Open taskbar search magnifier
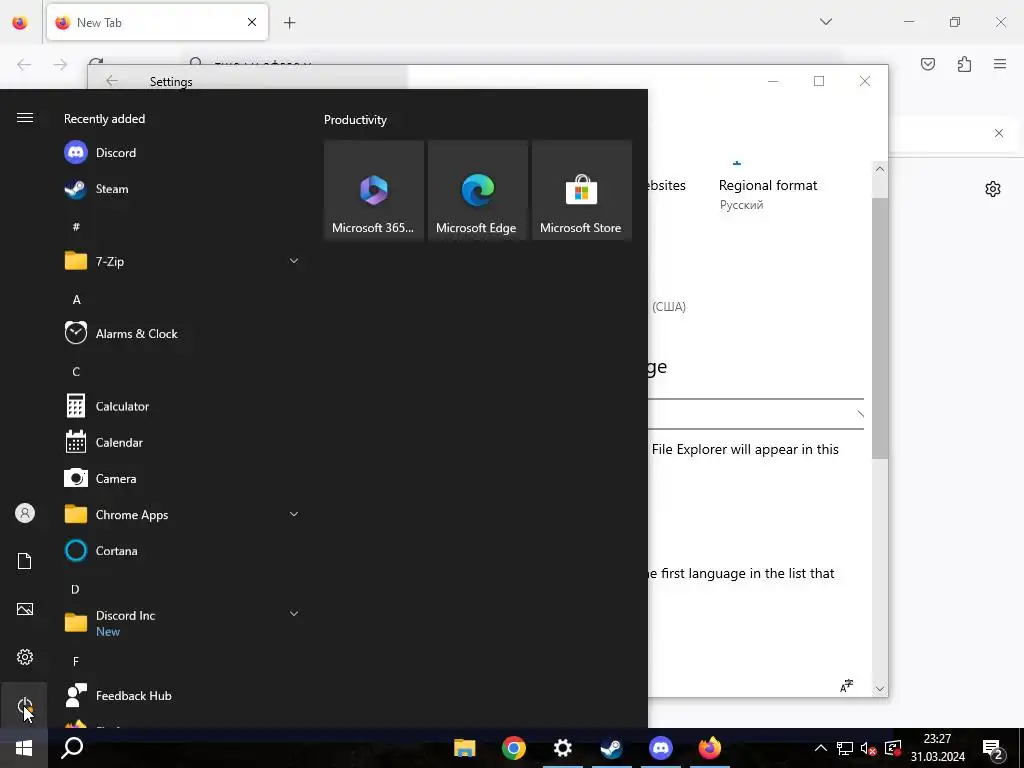Screen dimensions: 1024x768 (x=72, y=748)
